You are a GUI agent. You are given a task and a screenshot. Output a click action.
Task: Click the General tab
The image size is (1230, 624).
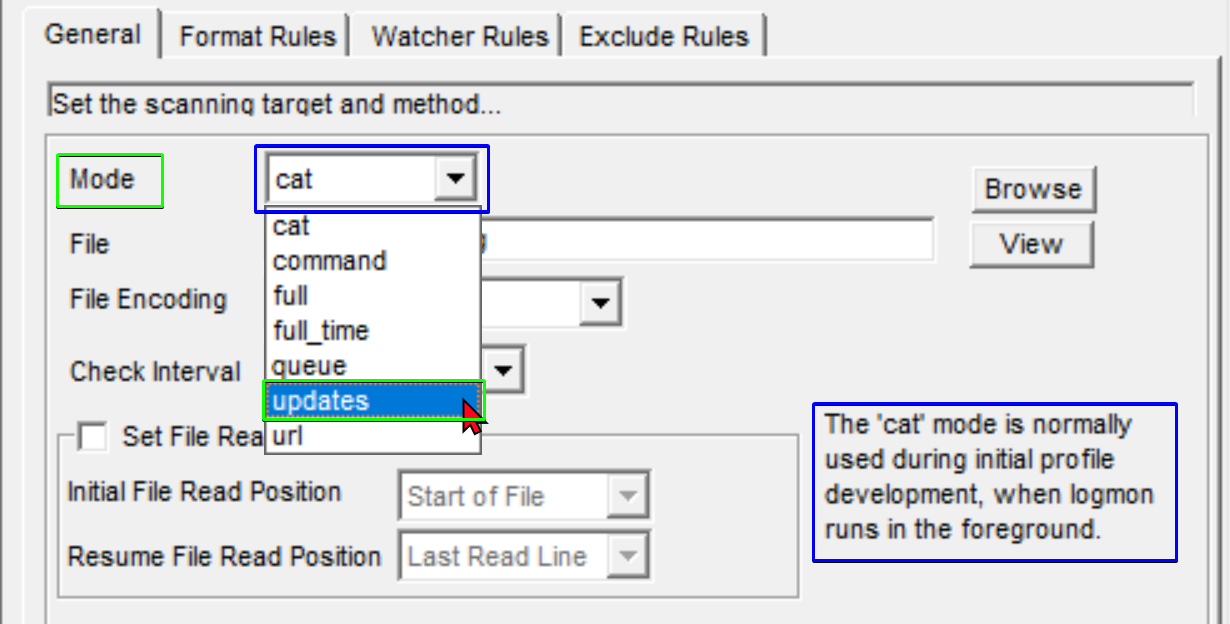(93, 34)
